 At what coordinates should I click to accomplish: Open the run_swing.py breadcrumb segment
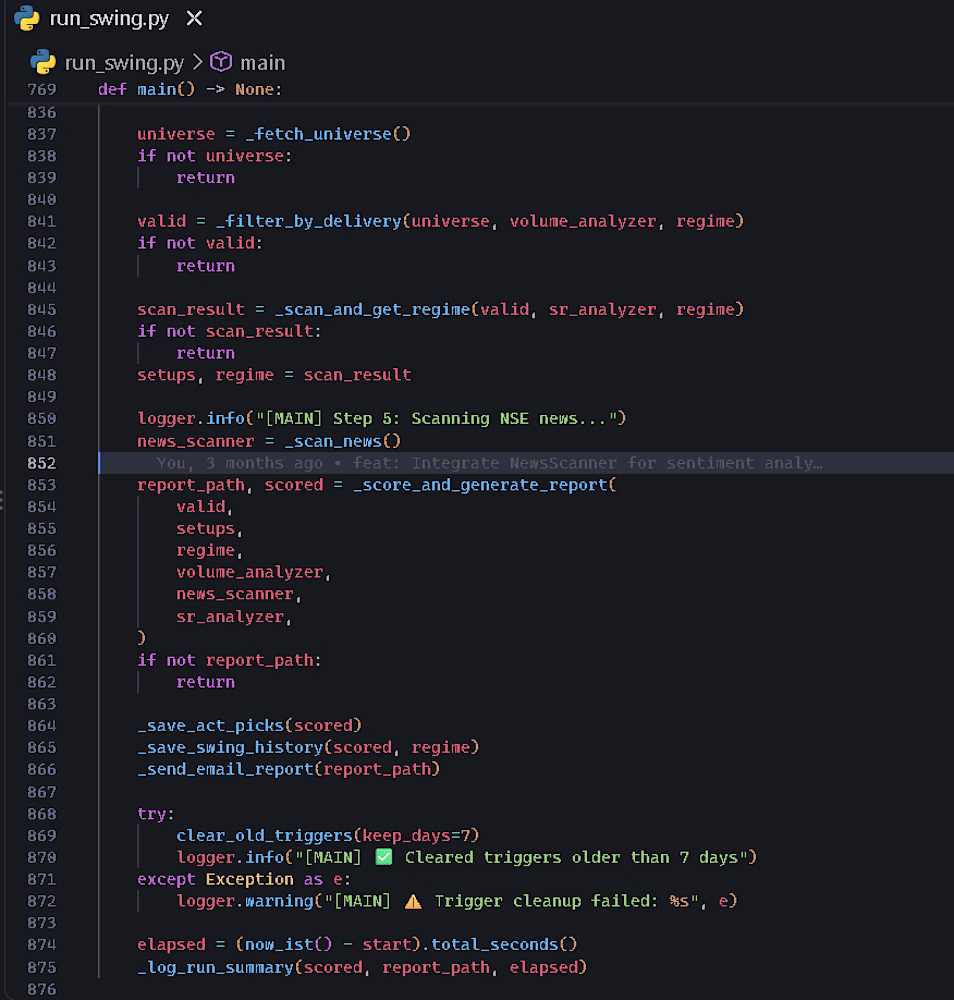click(x=124, y=62)
